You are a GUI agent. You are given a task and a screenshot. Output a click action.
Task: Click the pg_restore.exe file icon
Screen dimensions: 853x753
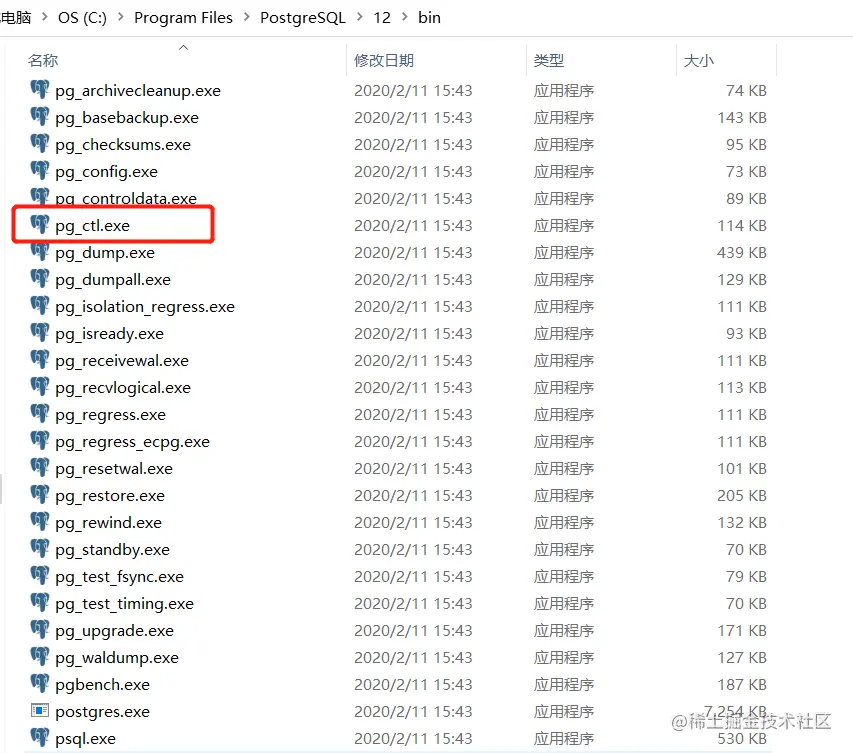40,494
